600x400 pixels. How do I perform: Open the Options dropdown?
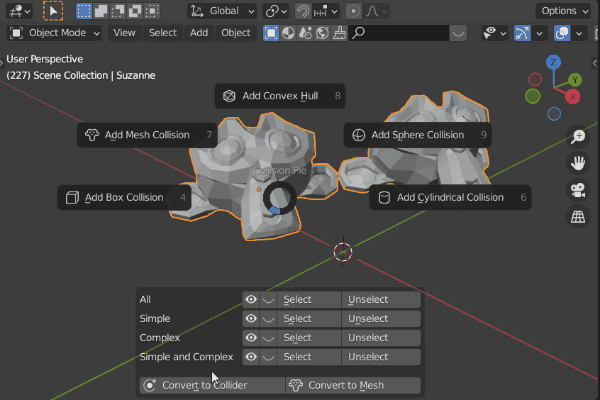[563, 11]
